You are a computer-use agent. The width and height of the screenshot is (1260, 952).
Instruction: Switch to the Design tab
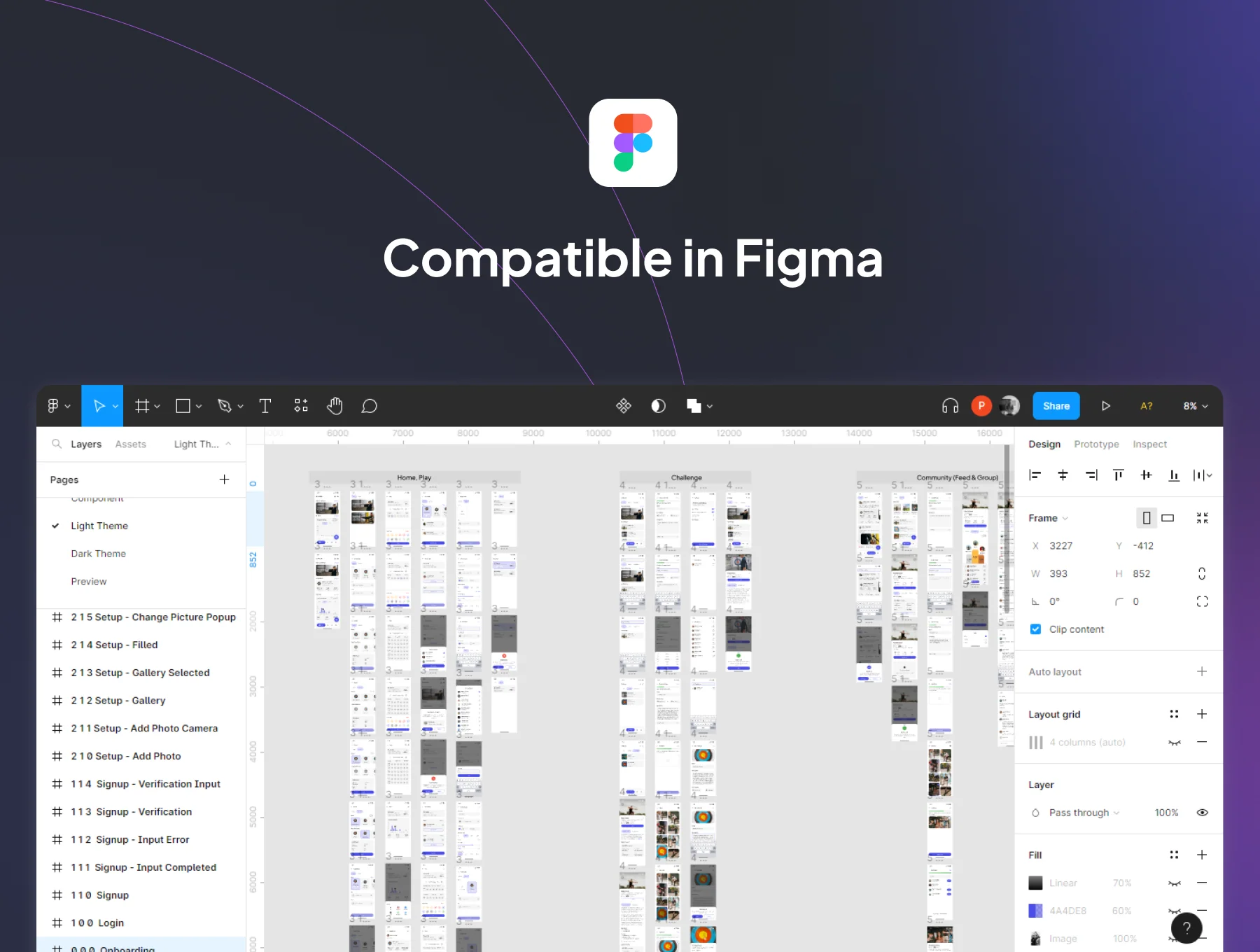click(1044, 444)
